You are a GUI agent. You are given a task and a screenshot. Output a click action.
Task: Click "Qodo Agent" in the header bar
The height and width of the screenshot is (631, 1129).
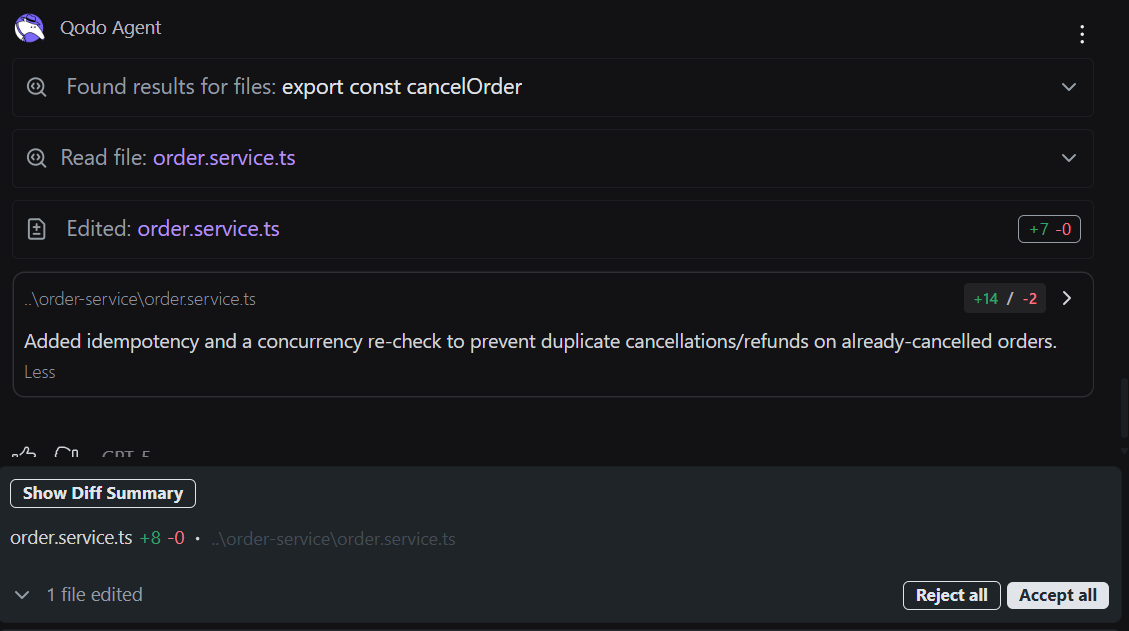tap(110, 27)
